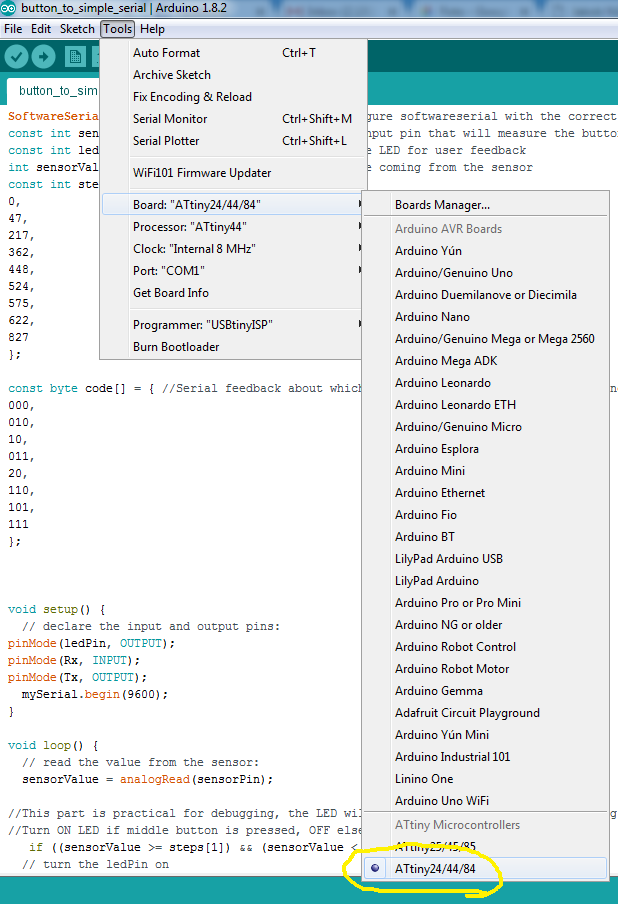The image size is (618, 904).
Task: Select Arduino BT board
Action: click(484, 536)
